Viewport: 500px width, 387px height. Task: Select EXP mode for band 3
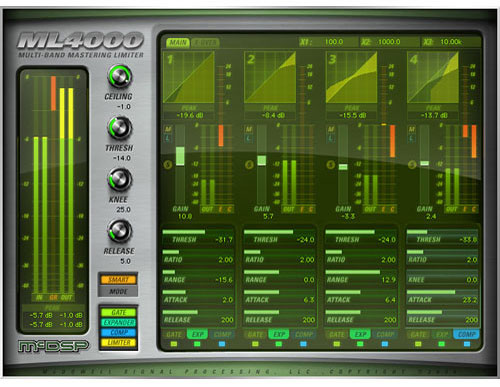[360, 334]
